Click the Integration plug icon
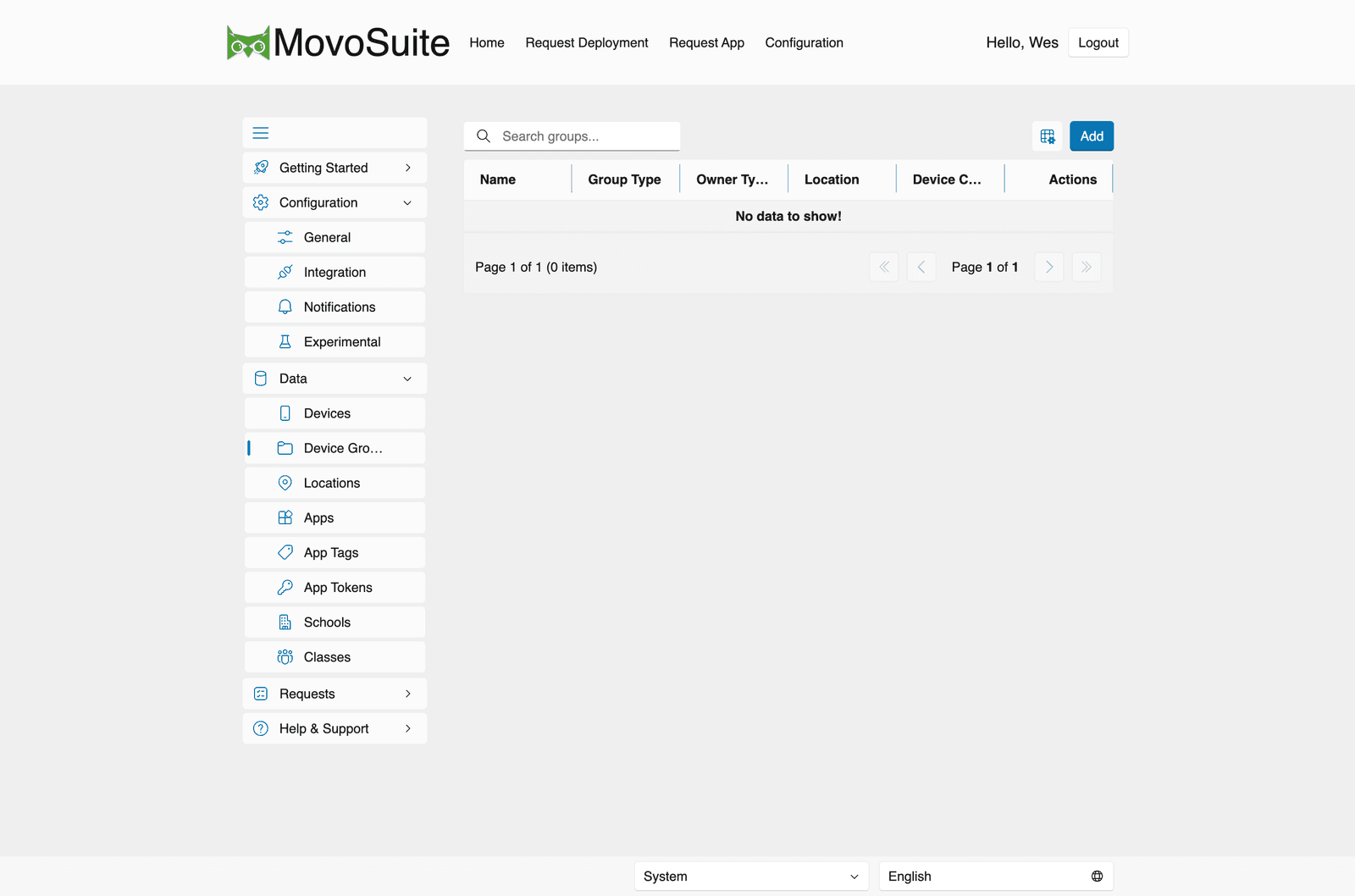The height and width of the screenshot is (896, 1355). pos(285,272)
